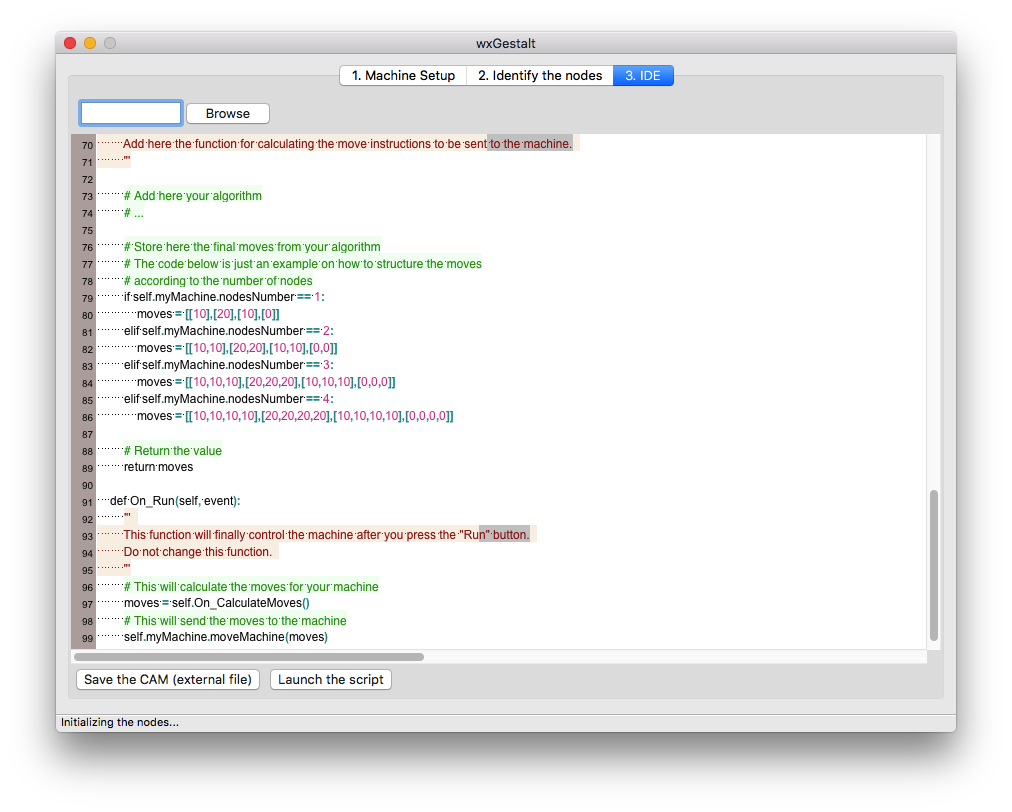Viewport: 1012px width, 812px height.
Task: Click '# Store here the final moves' comment
Action: (252, 247)
